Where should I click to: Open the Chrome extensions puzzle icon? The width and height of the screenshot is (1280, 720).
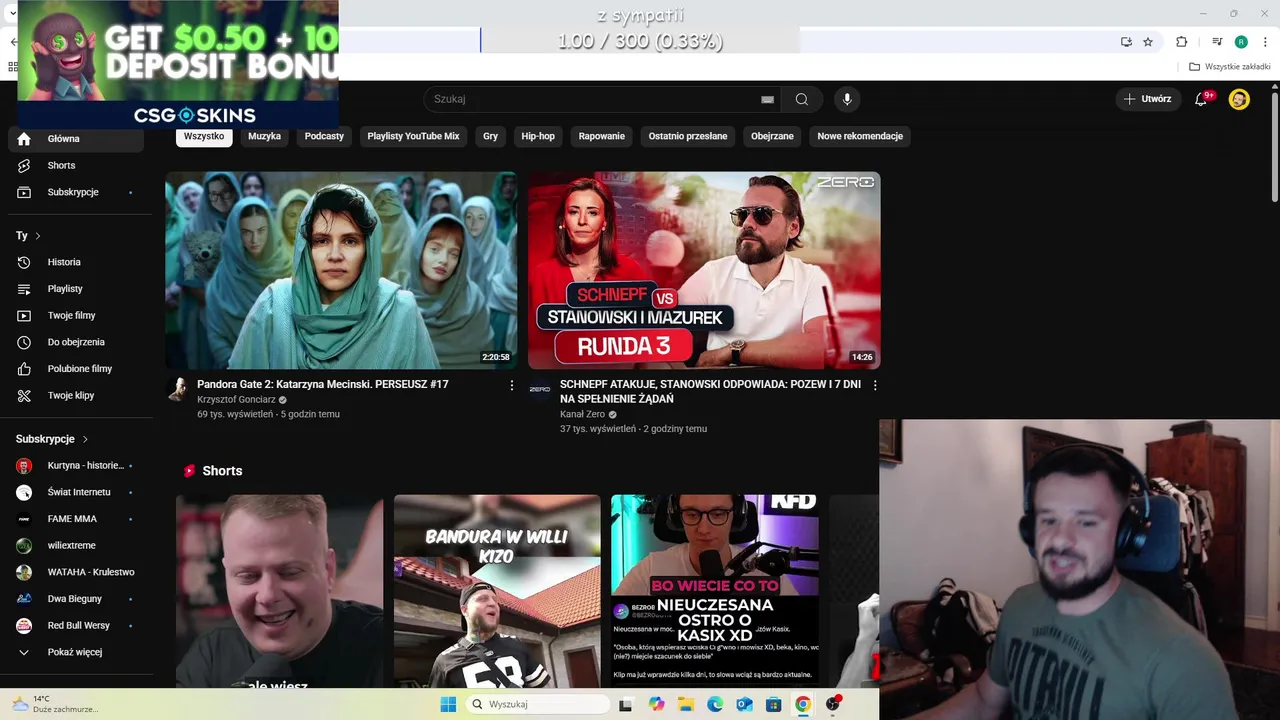pos(1181,42)
